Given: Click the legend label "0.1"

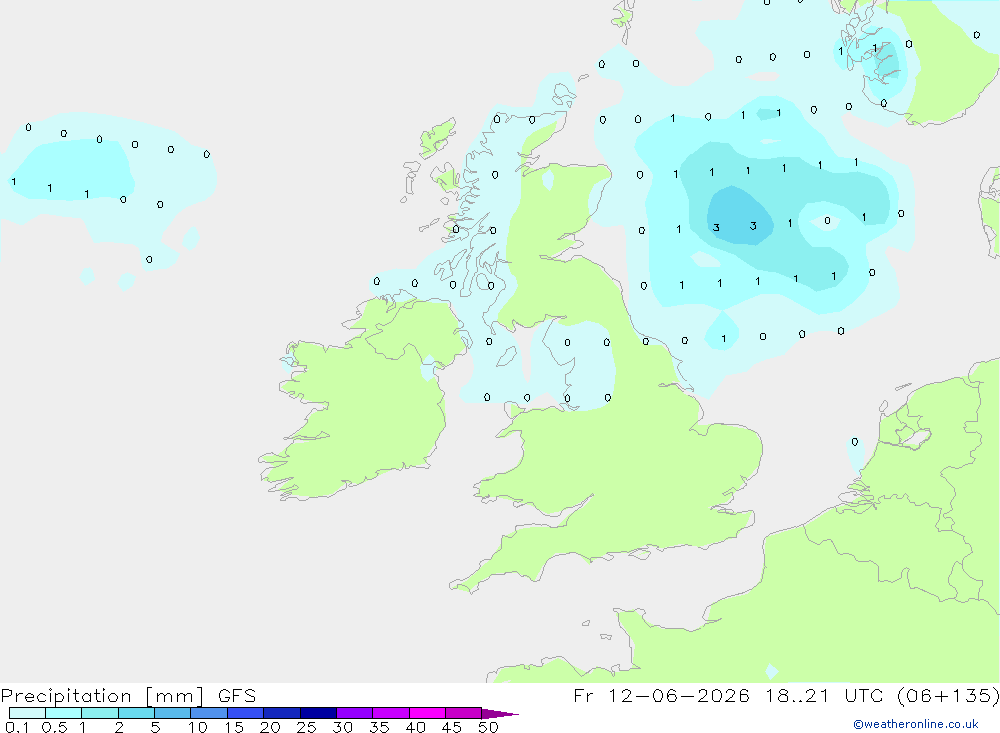Looking at the screenshot, I should point(17,727).
